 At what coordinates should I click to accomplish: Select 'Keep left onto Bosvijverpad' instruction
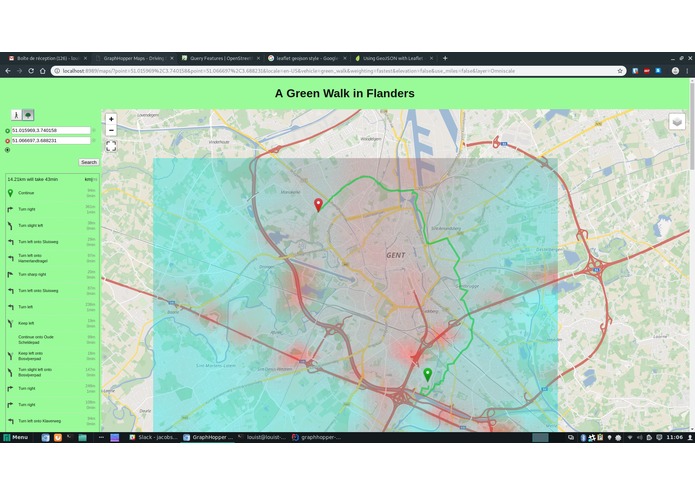point(52,356)
